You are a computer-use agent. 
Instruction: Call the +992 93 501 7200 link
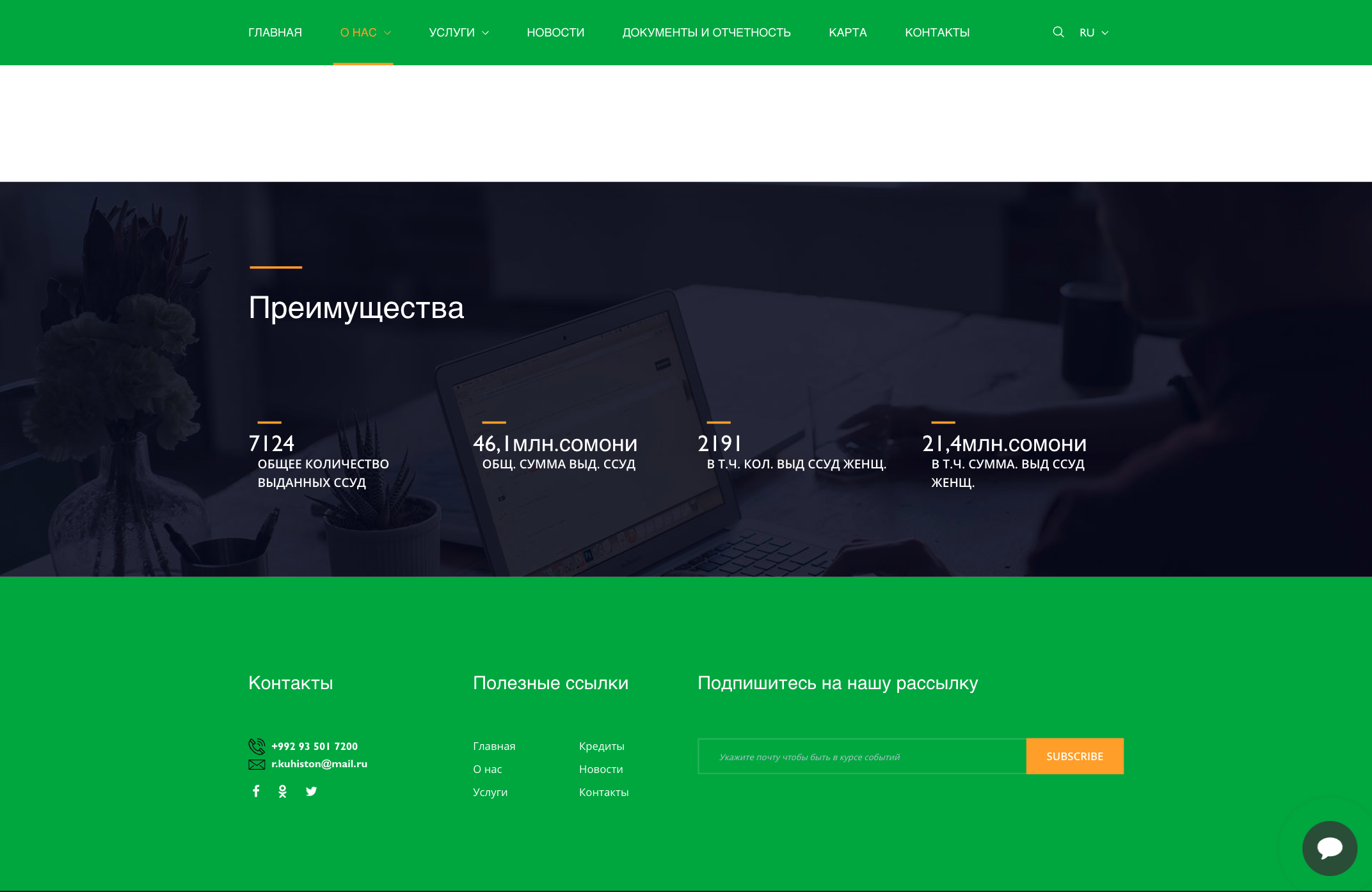(x=315, y=746)
